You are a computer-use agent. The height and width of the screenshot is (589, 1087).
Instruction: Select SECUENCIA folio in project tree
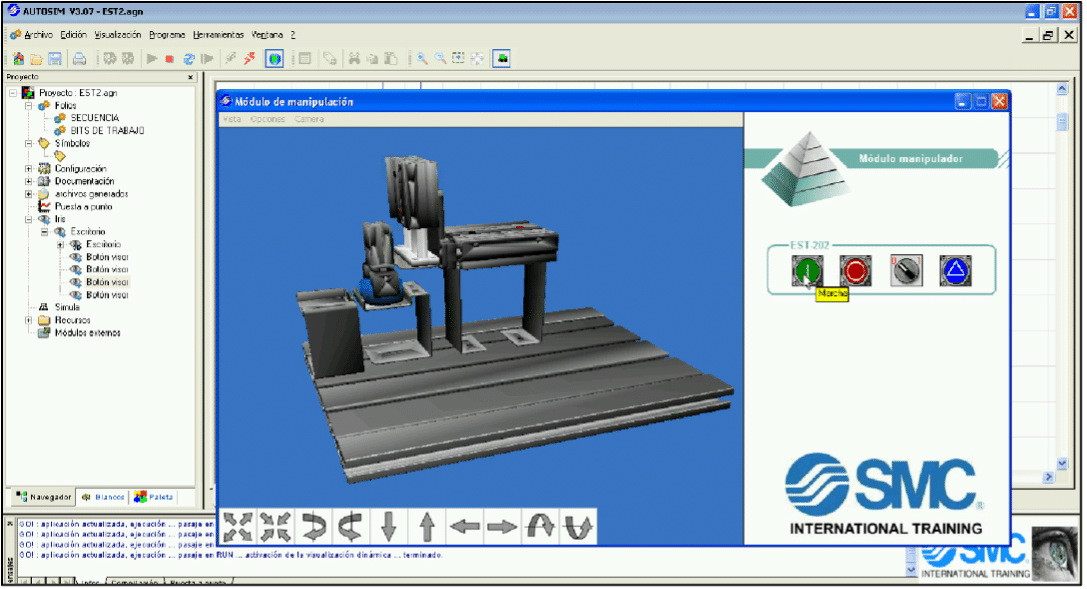[x=94, y=118]
